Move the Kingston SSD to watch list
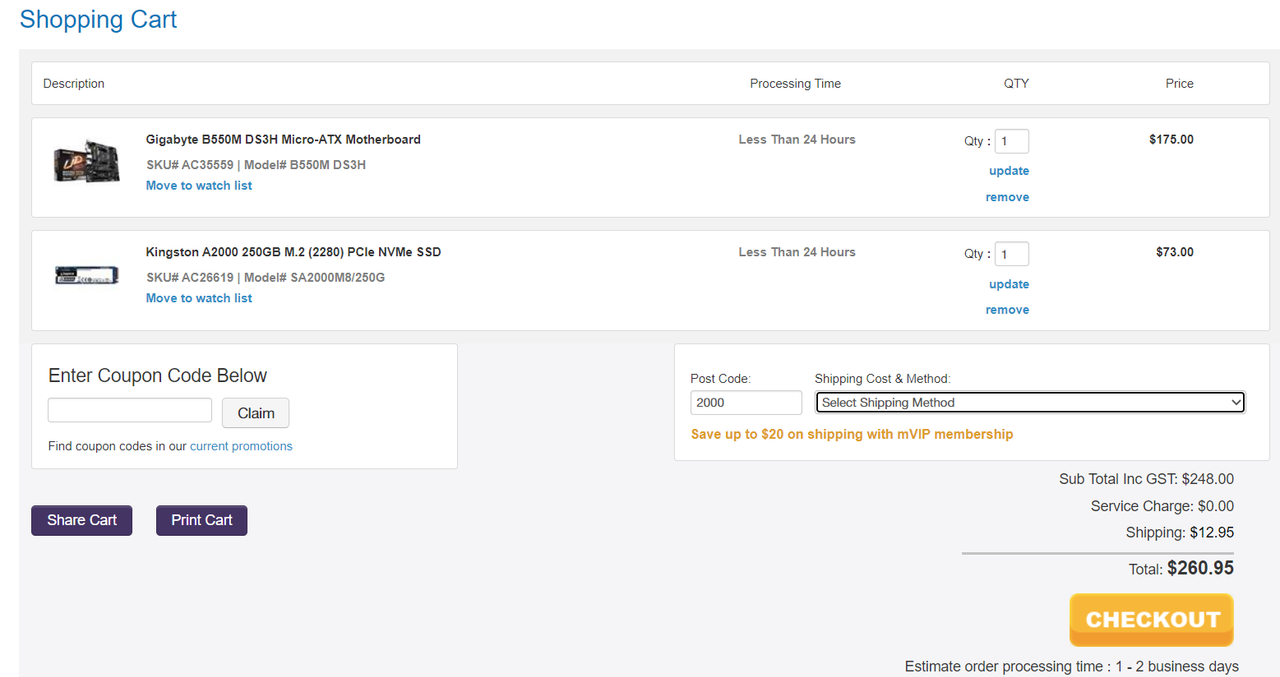Viewport: 1280px width, 677px height. coord(199,298)
